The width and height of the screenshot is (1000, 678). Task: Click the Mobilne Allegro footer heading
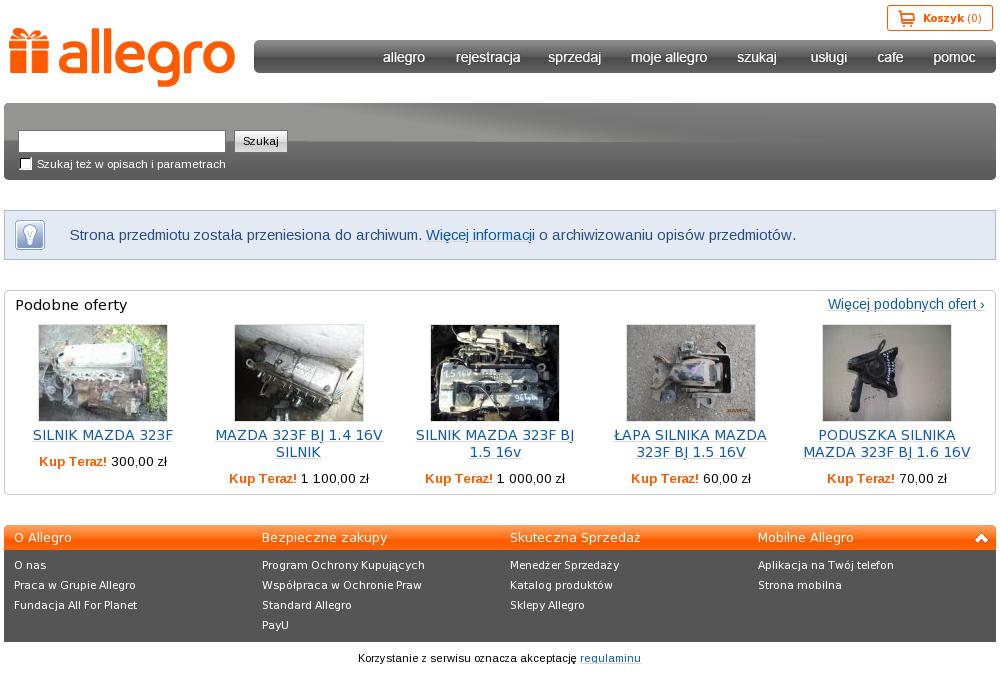805,538
